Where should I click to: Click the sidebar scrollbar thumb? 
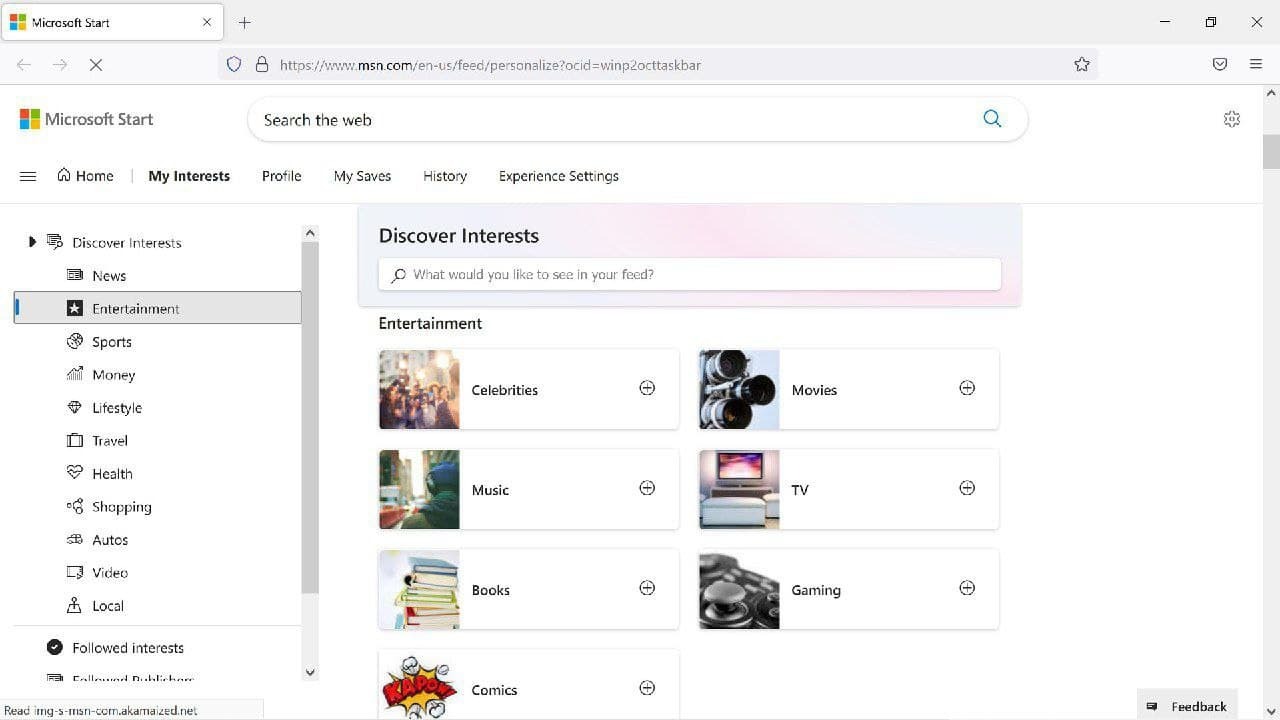pos(310,418)
